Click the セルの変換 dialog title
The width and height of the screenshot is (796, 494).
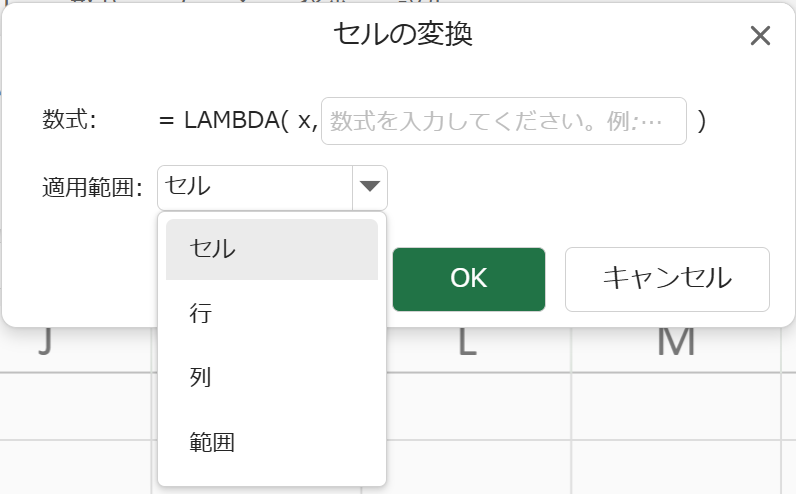[x=402, y=35]
